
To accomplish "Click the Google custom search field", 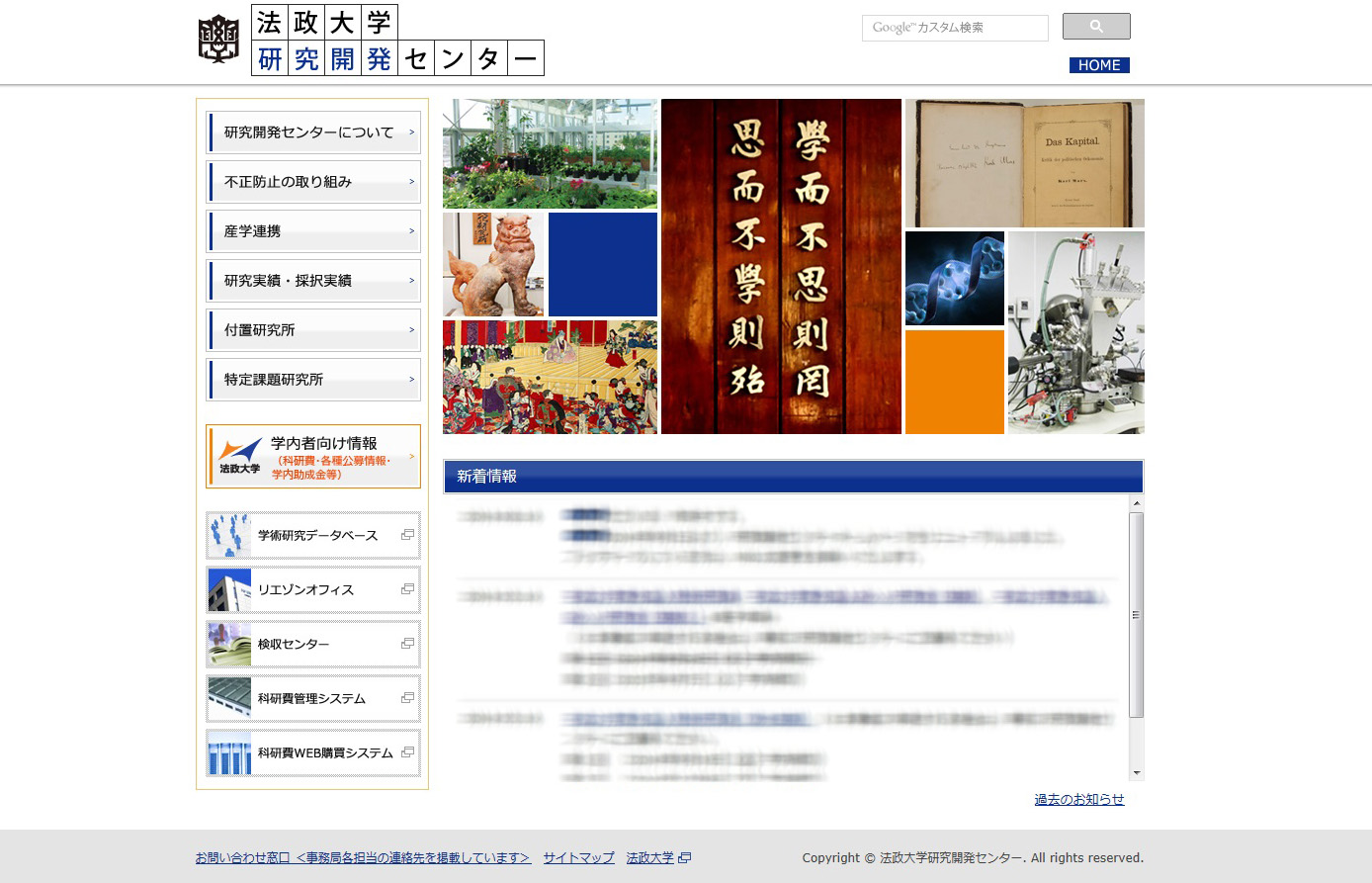I will 955,28.
